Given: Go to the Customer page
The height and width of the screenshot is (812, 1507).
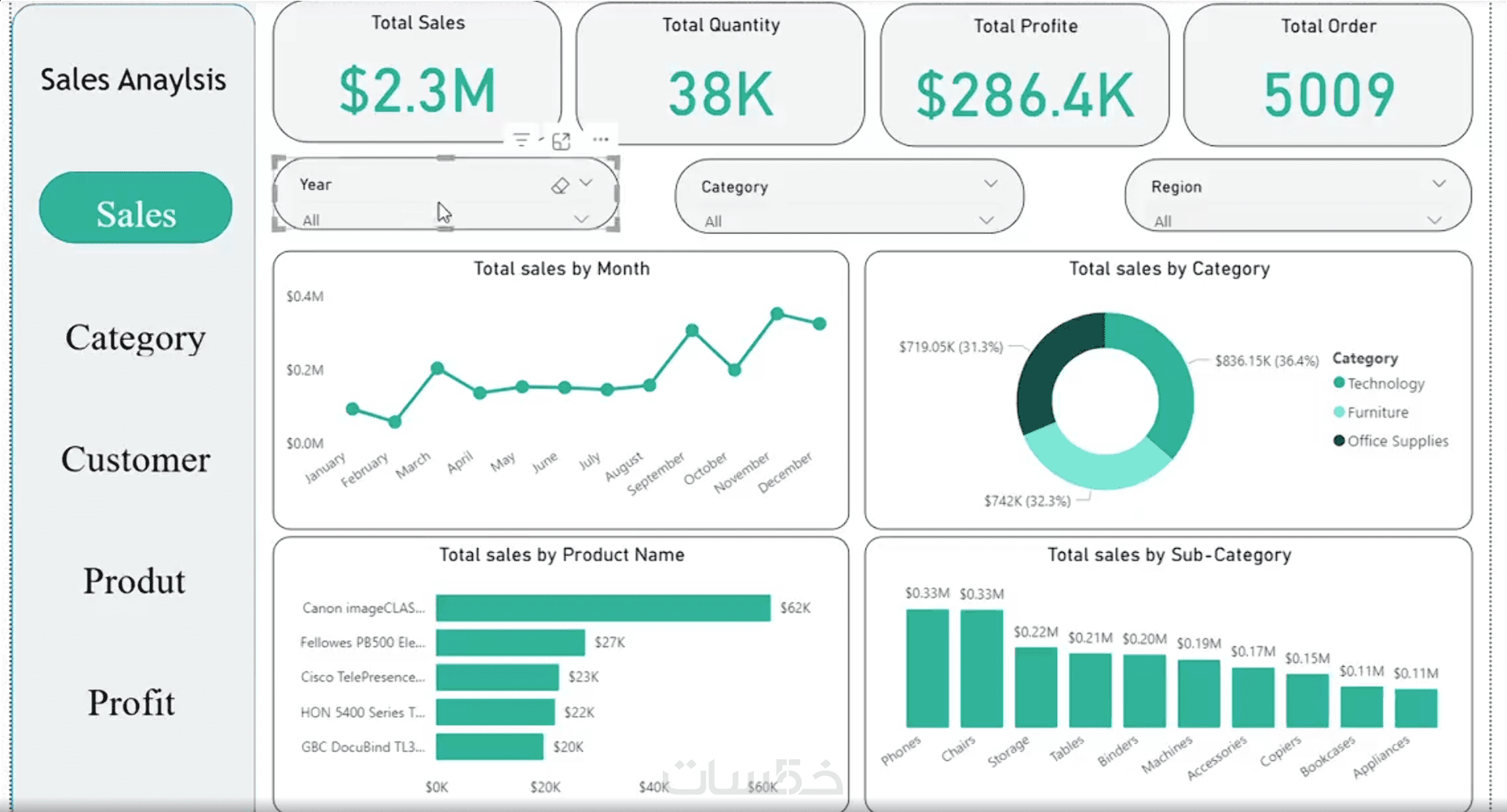Looking at the screenshot, I should [136, 459].
